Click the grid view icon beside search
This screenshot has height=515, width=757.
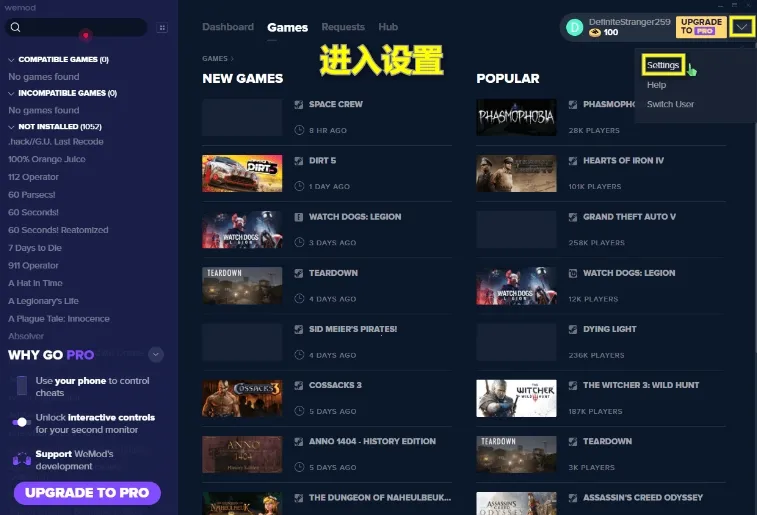pos(163,28)
